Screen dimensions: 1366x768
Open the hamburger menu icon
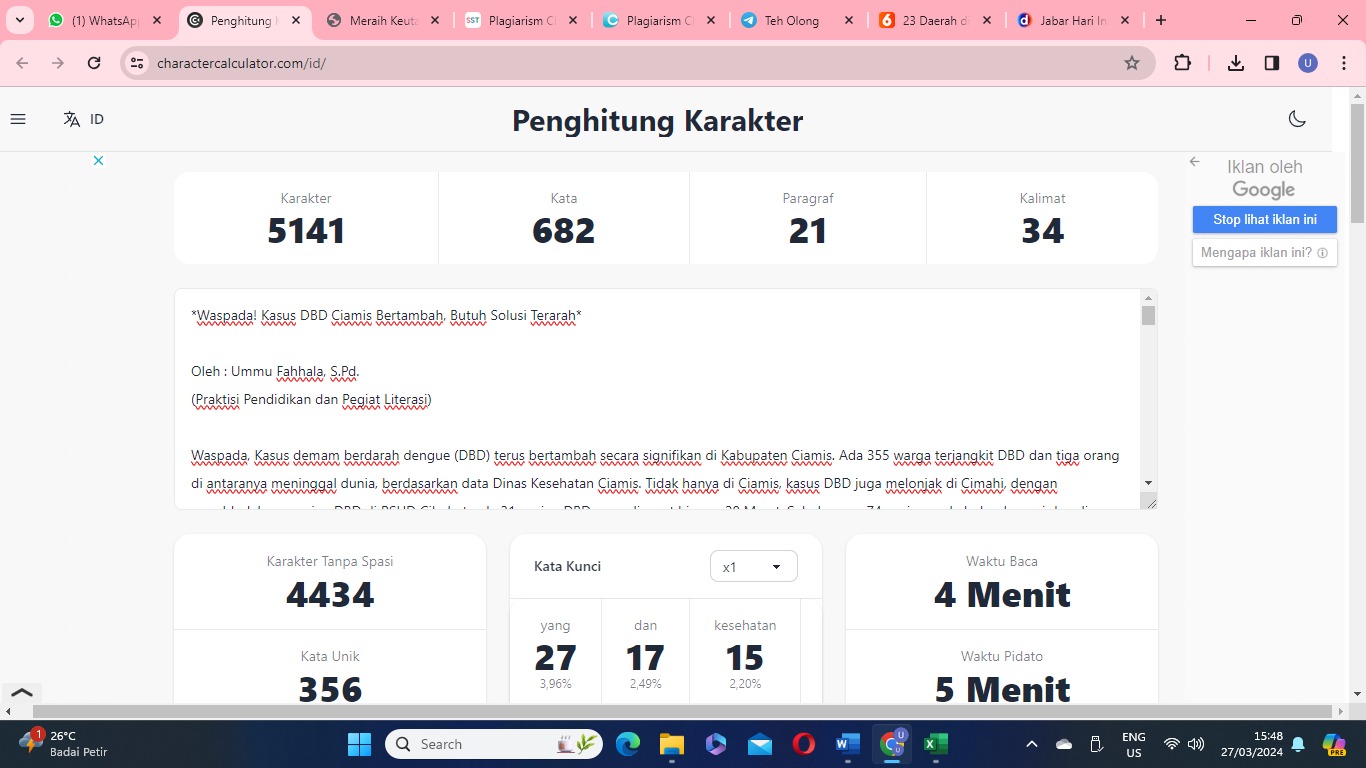click(x=18, y=119)
